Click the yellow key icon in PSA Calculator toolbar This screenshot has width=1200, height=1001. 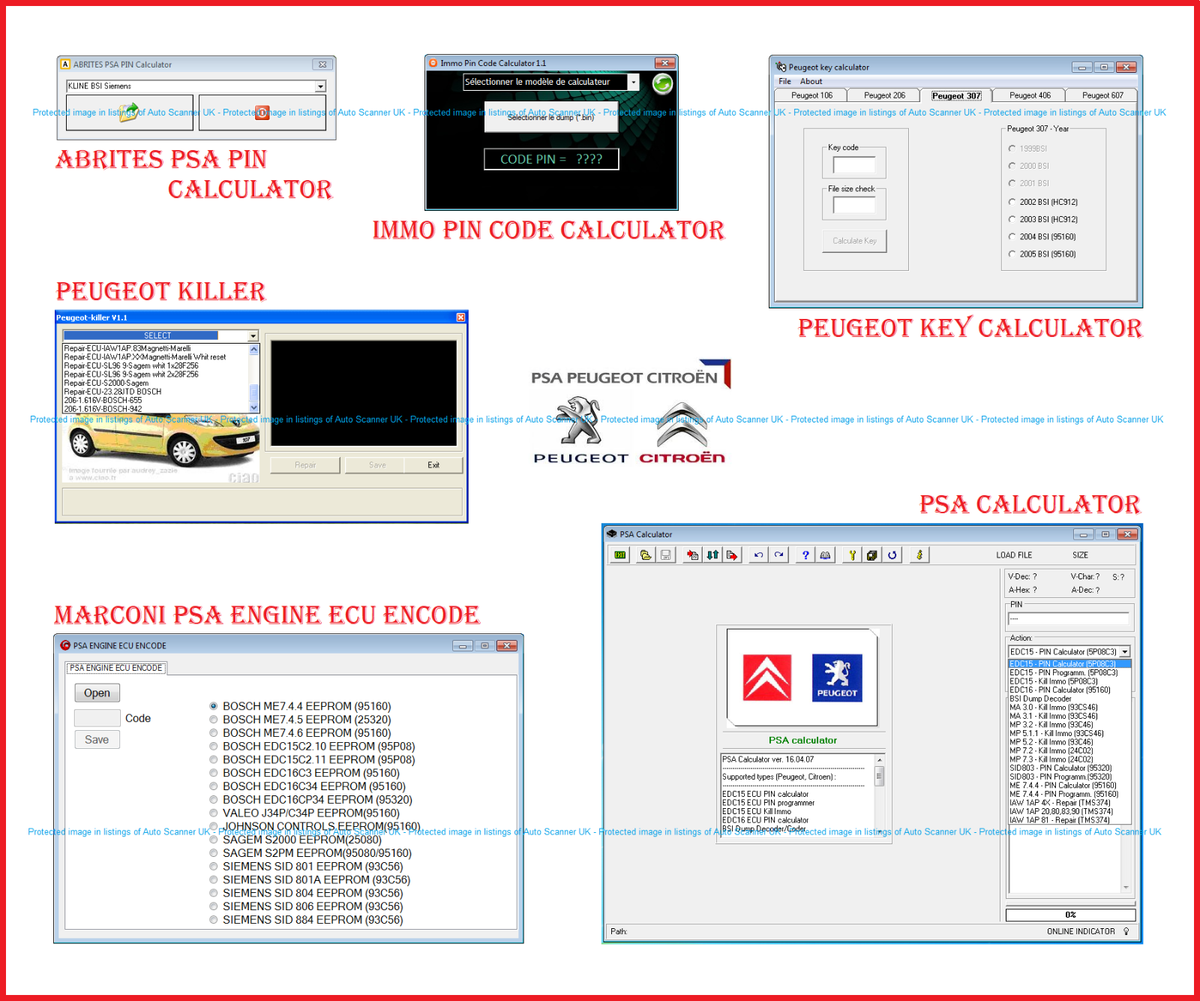pyautogui.click(x=853, y=555)
